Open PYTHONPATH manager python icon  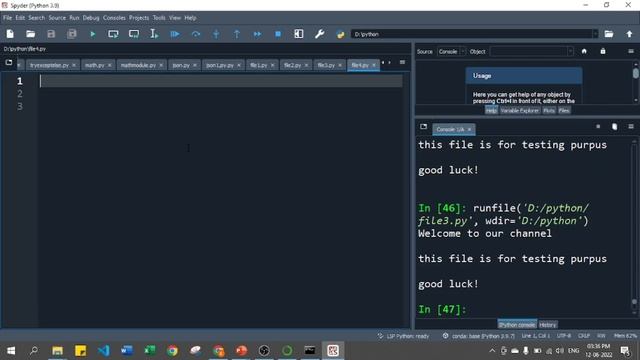pos(340,34)
